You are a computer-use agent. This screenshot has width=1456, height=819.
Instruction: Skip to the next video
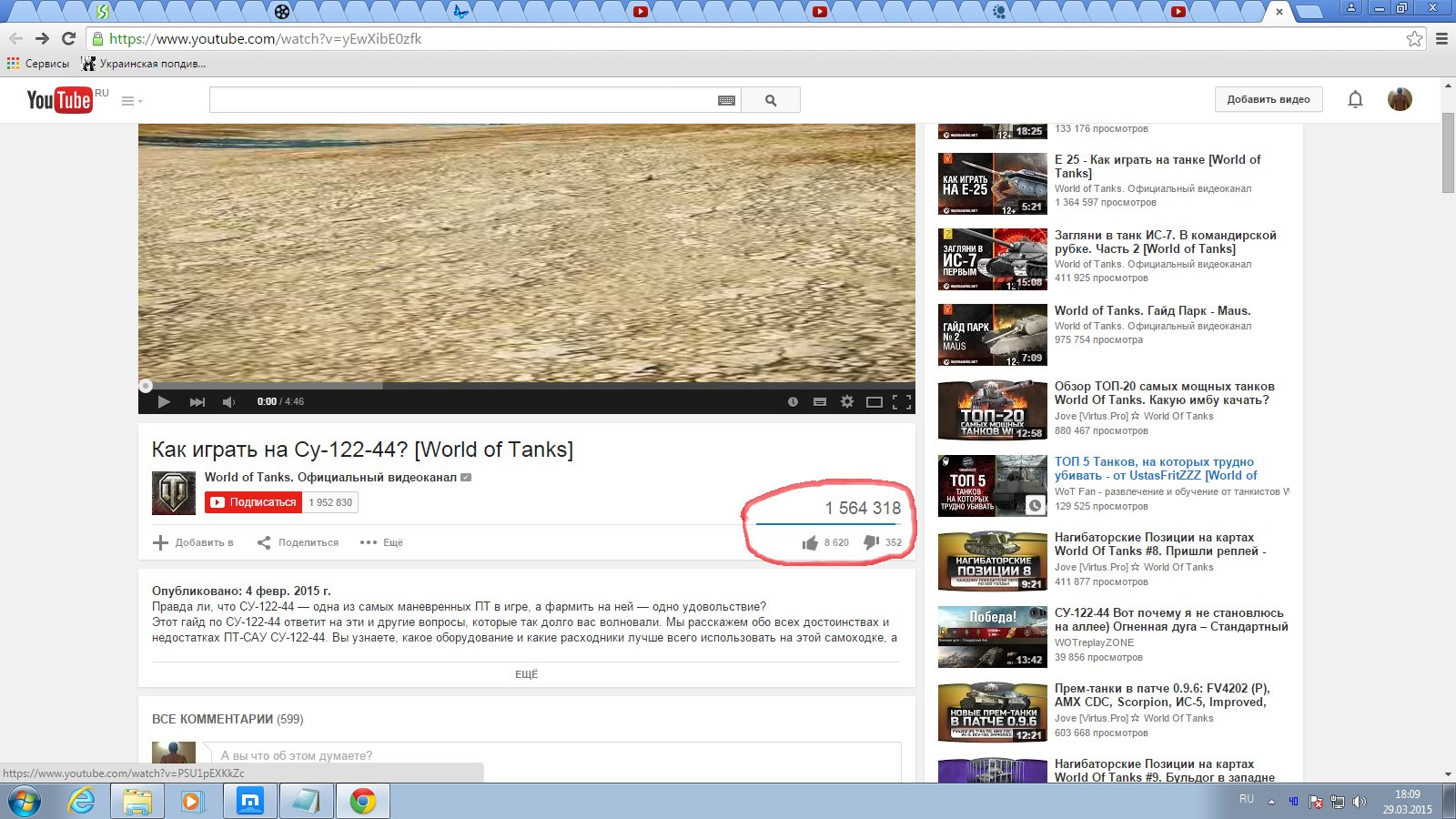pos(197,401)
